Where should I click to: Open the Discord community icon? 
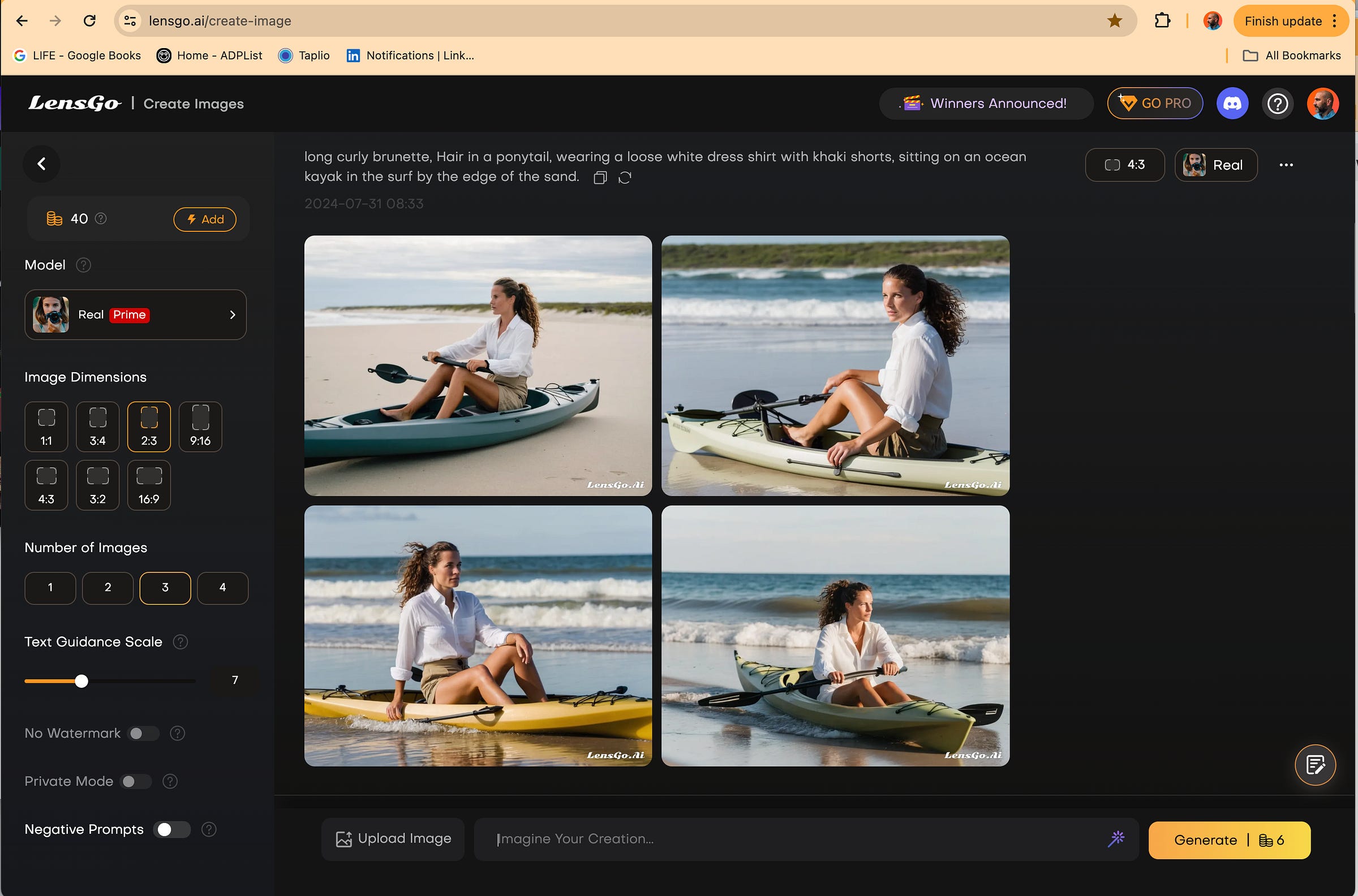pyautogui.click(x=1232, y=104)
